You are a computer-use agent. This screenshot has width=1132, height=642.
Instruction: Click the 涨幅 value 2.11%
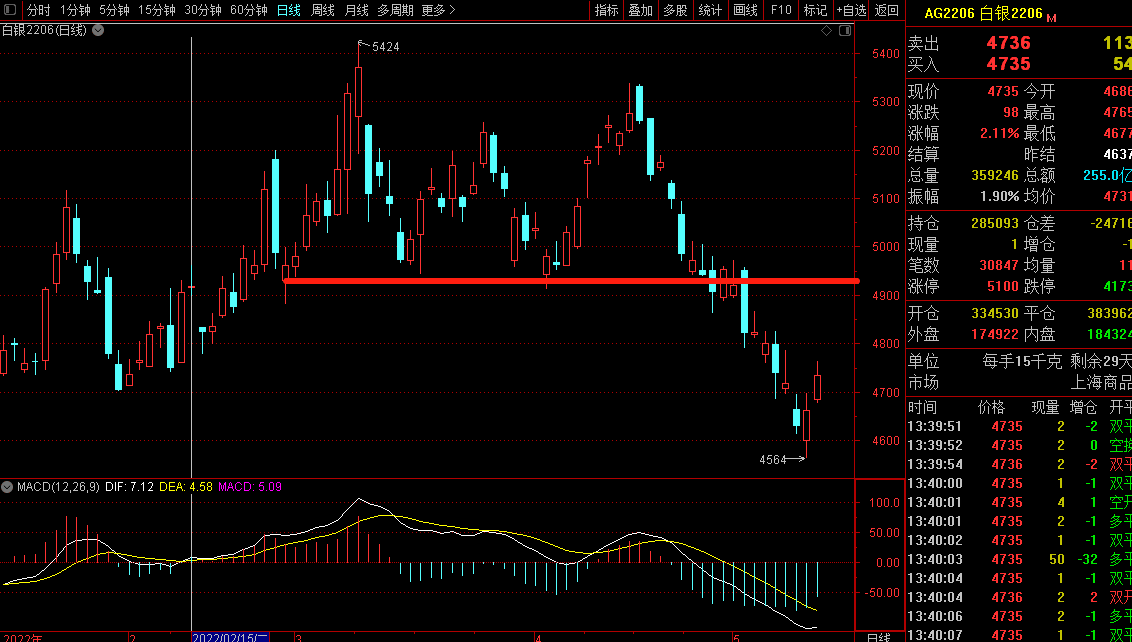999,134
